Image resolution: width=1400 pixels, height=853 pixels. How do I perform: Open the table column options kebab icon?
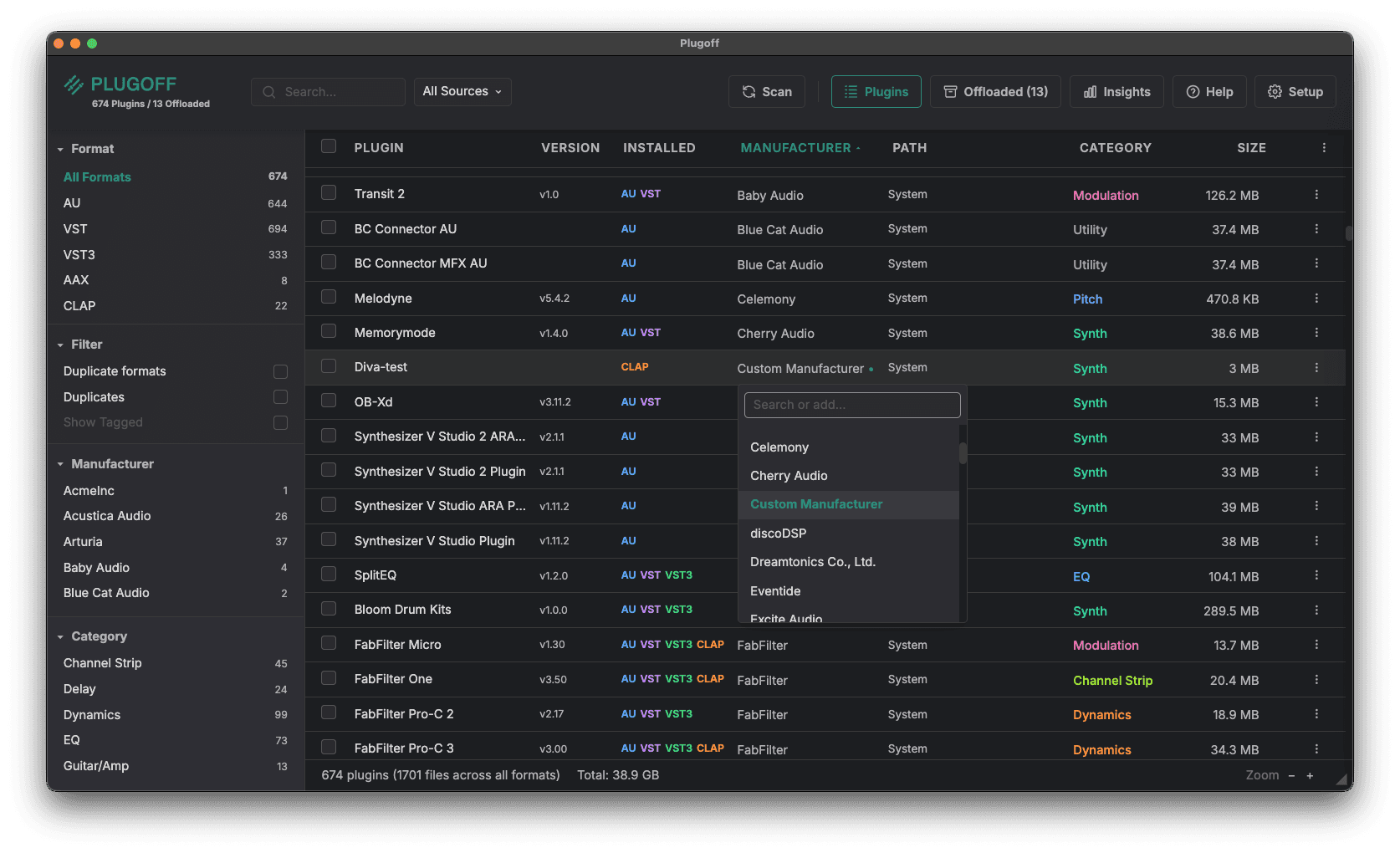(x=1324, y=148)
